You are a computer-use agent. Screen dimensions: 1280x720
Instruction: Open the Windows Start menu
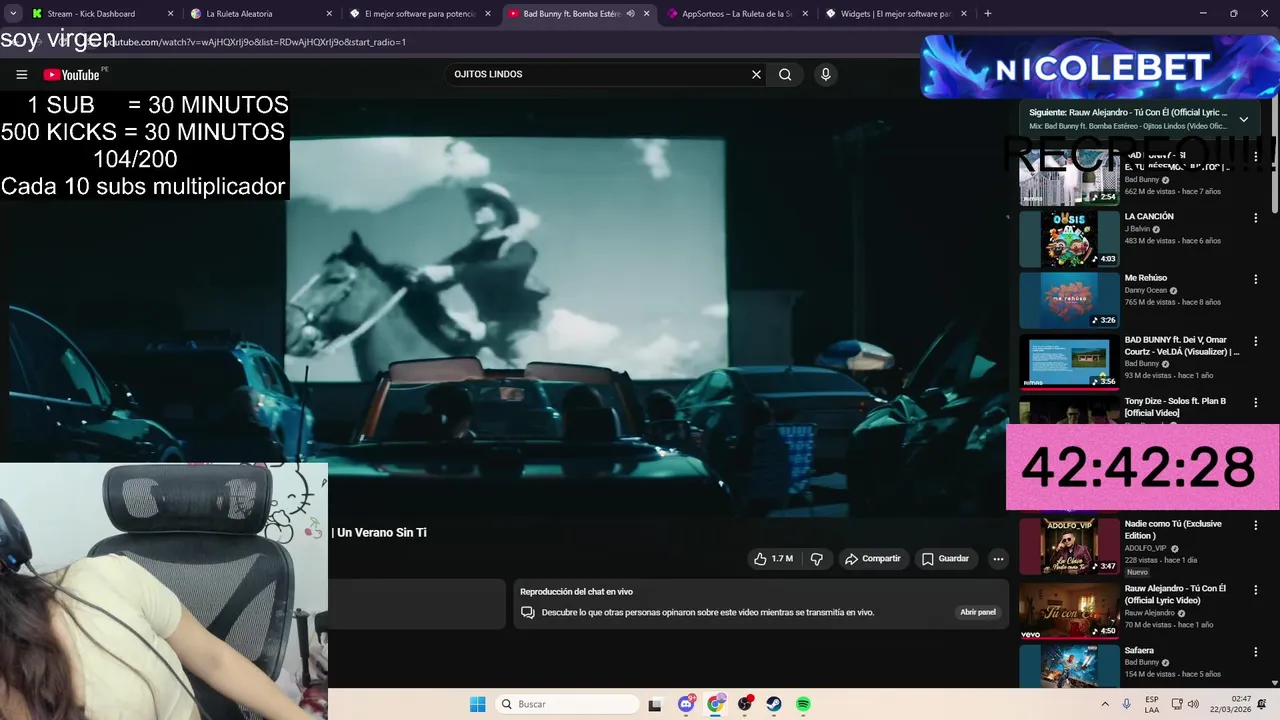(477, 704)
